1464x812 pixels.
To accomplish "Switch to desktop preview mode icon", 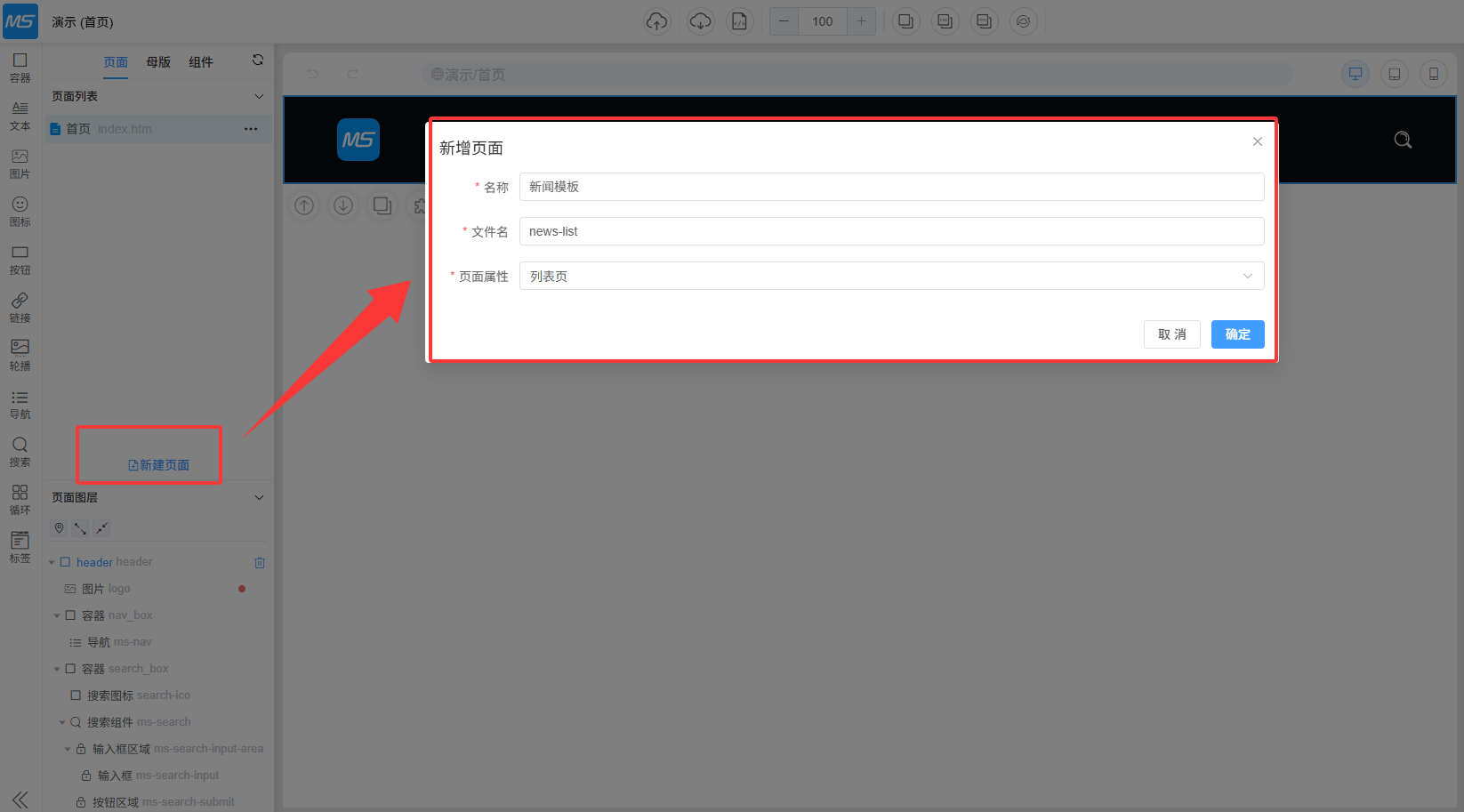I will pyautogui.click(x=1355, y=74).
